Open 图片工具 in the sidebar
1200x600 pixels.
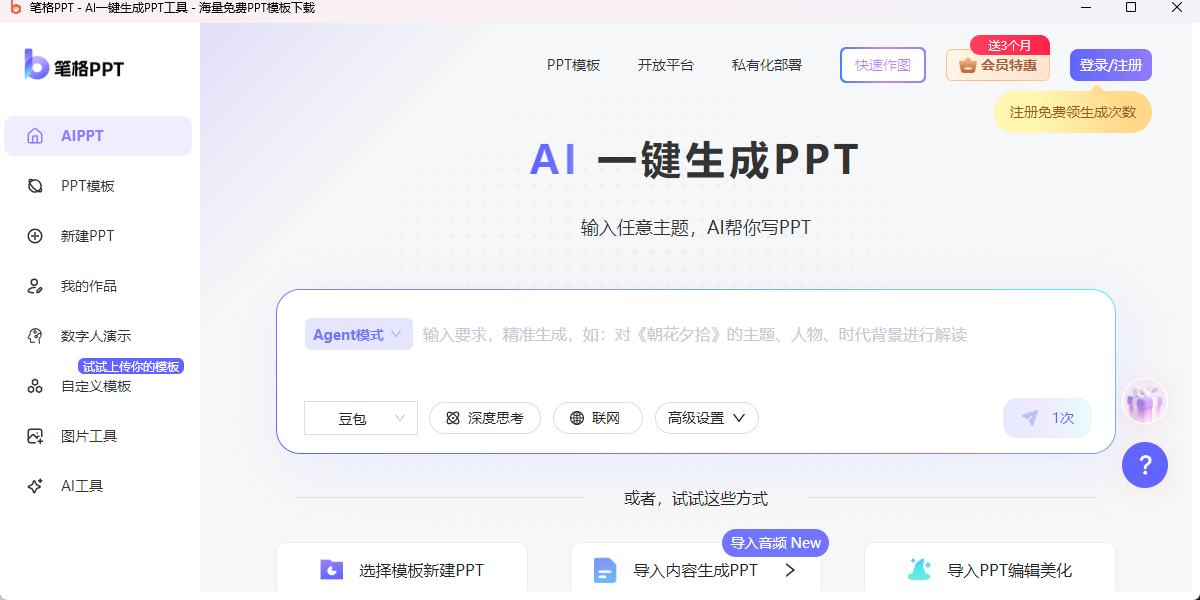tap(88, 436)
